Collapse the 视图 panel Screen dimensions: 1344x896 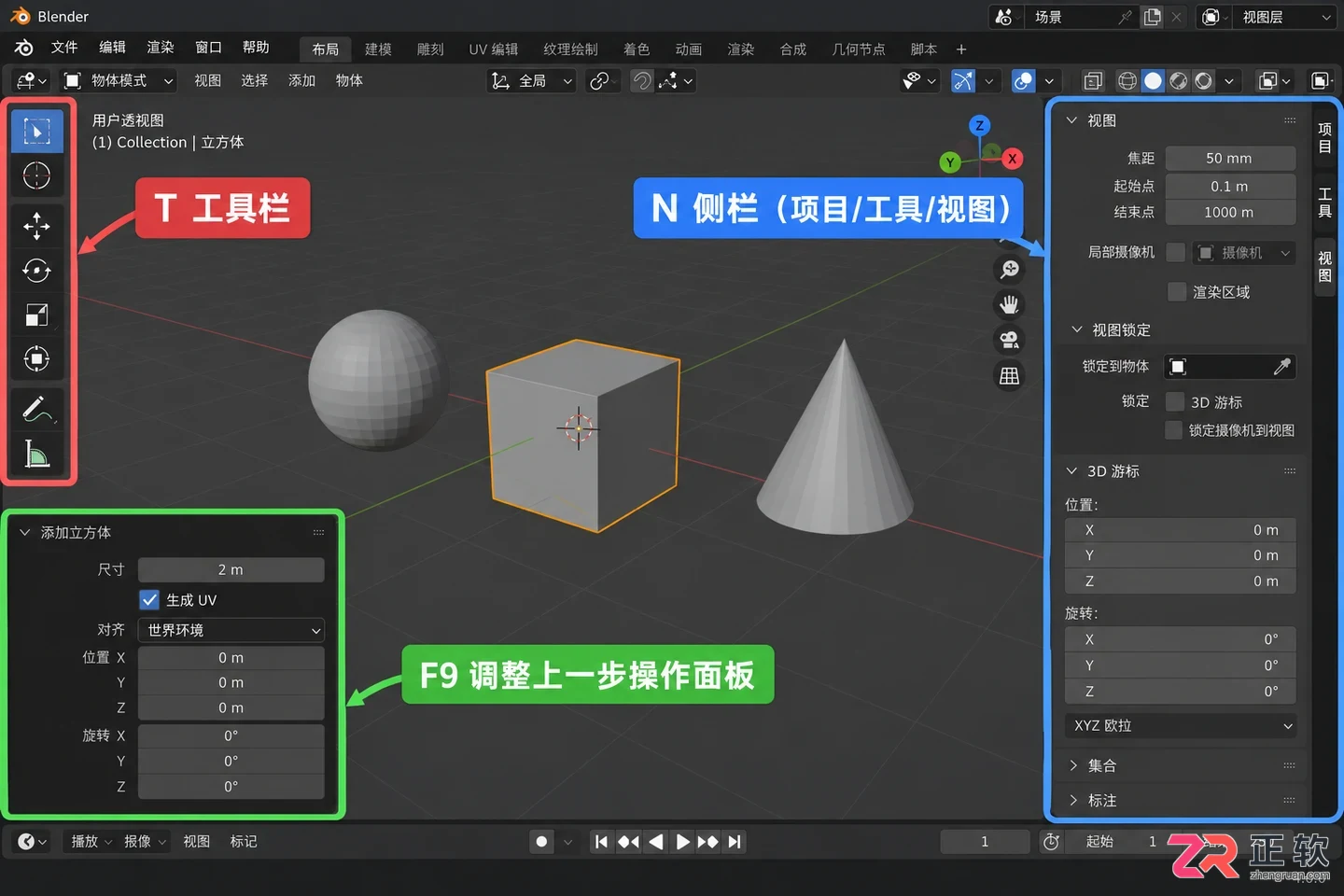[1071, 120]
